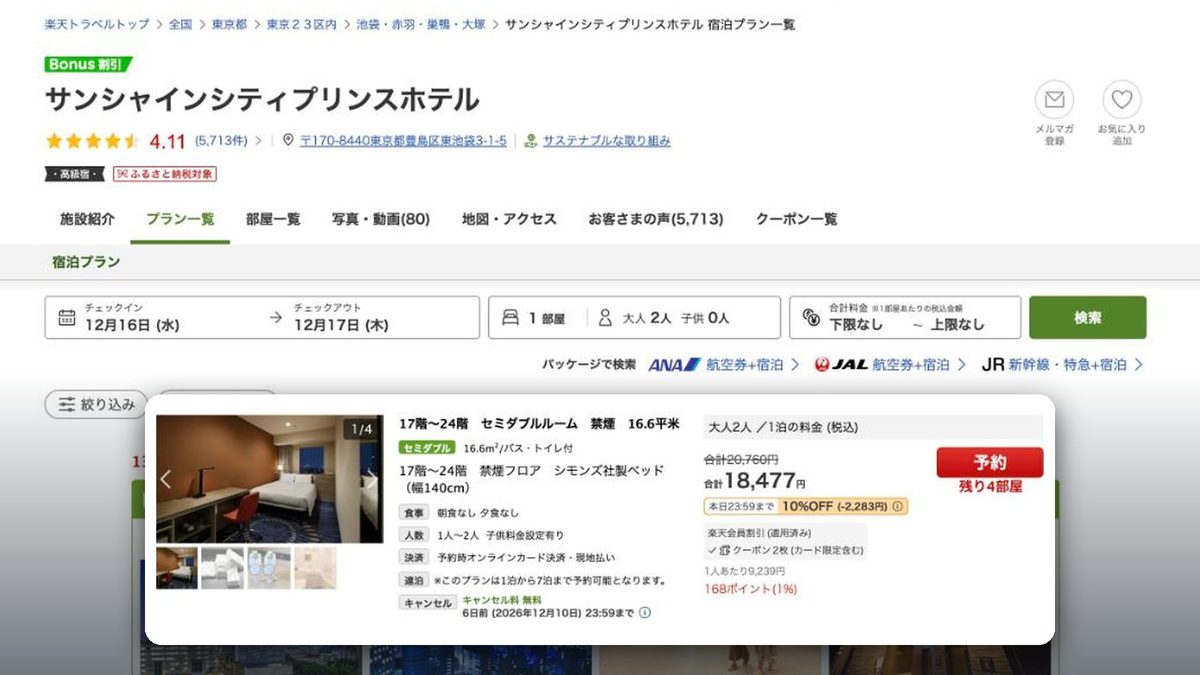Click the メルマガ登録 envelope icon
The height and width of the screenshot is (675, 1200).
(1054, 100)
